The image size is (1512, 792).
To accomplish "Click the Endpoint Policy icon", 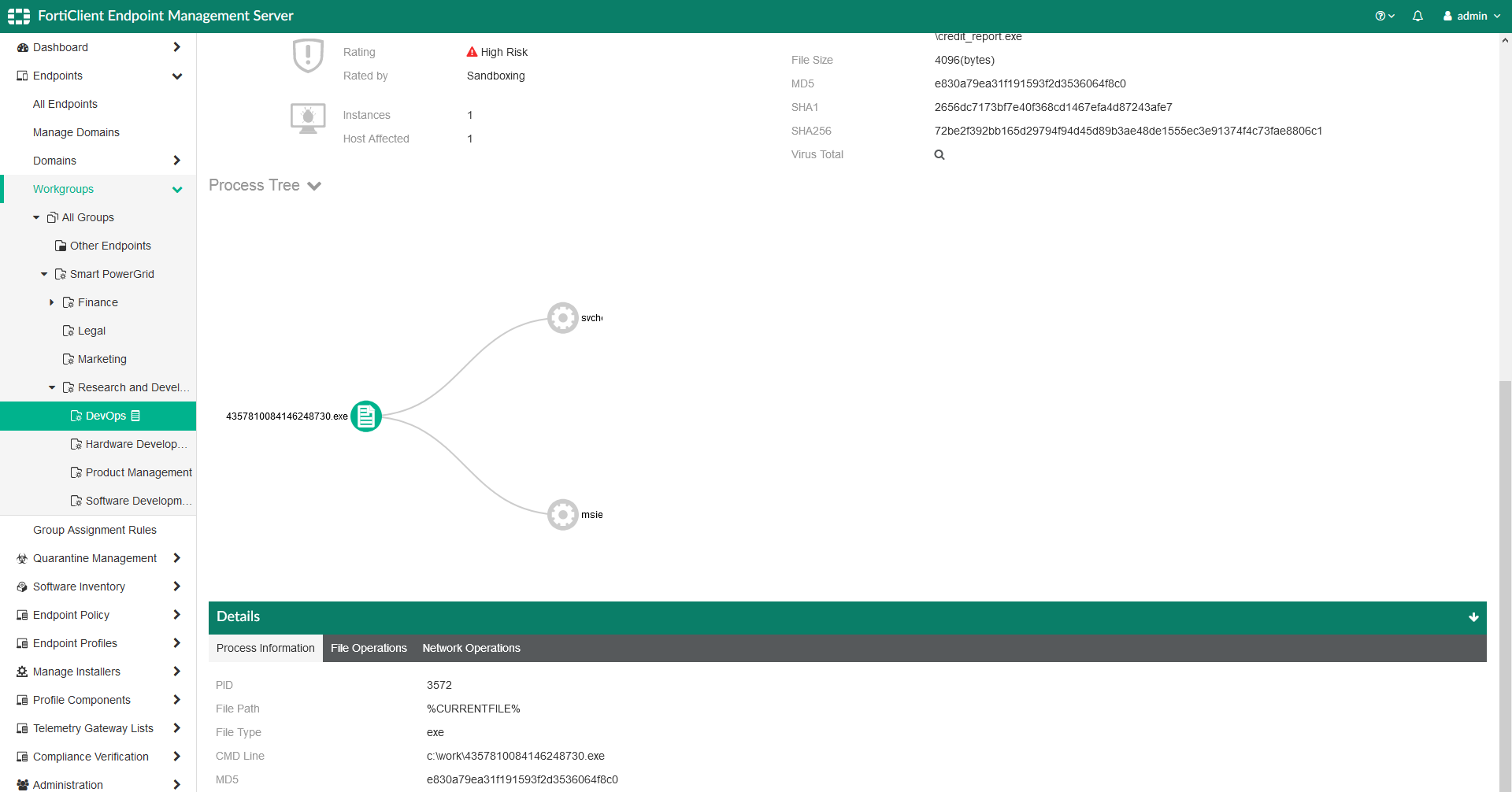I will coord(22,615).
